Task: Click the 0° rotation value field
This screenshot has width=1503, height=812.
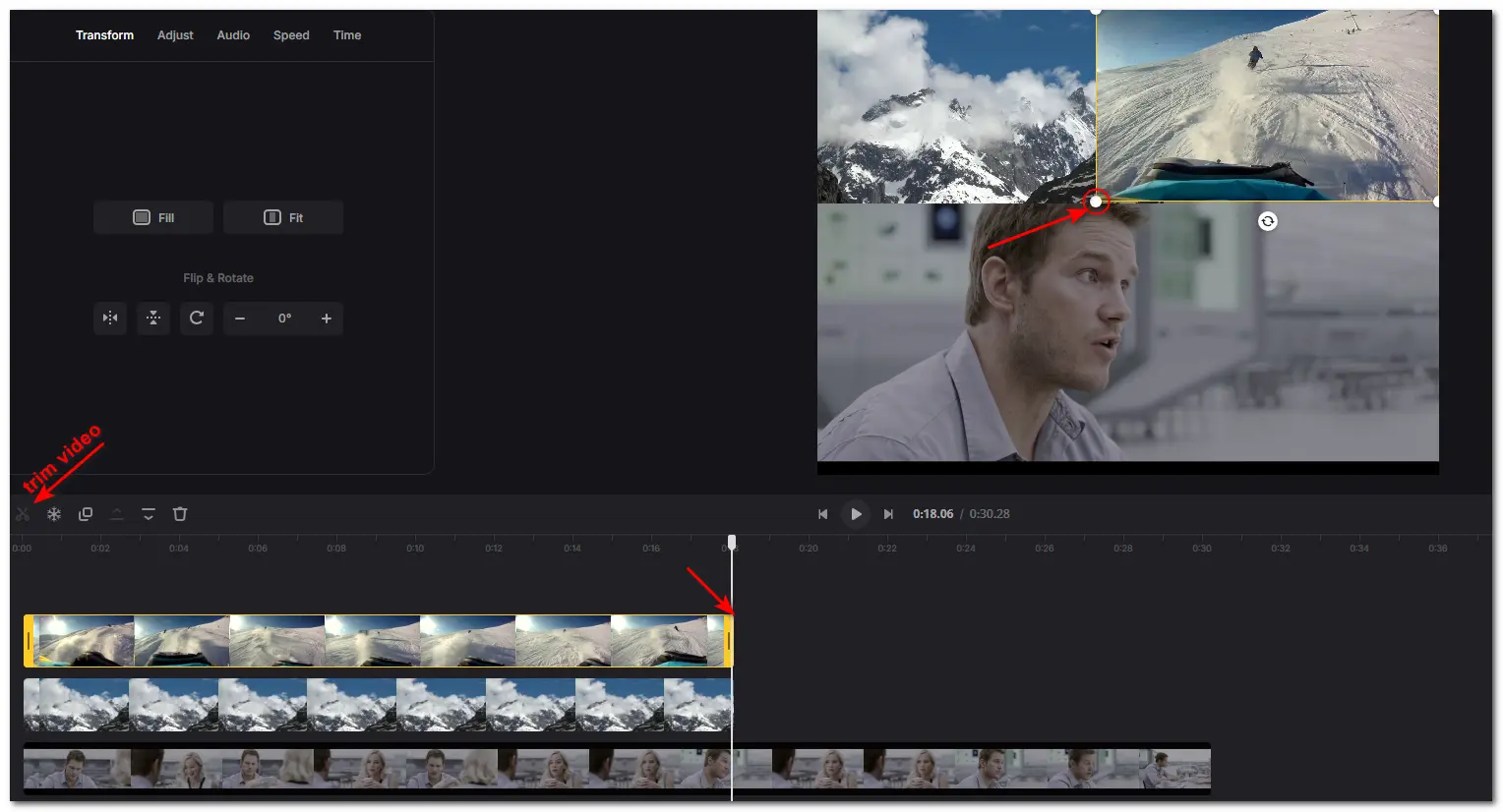Action: coord(284,319)
